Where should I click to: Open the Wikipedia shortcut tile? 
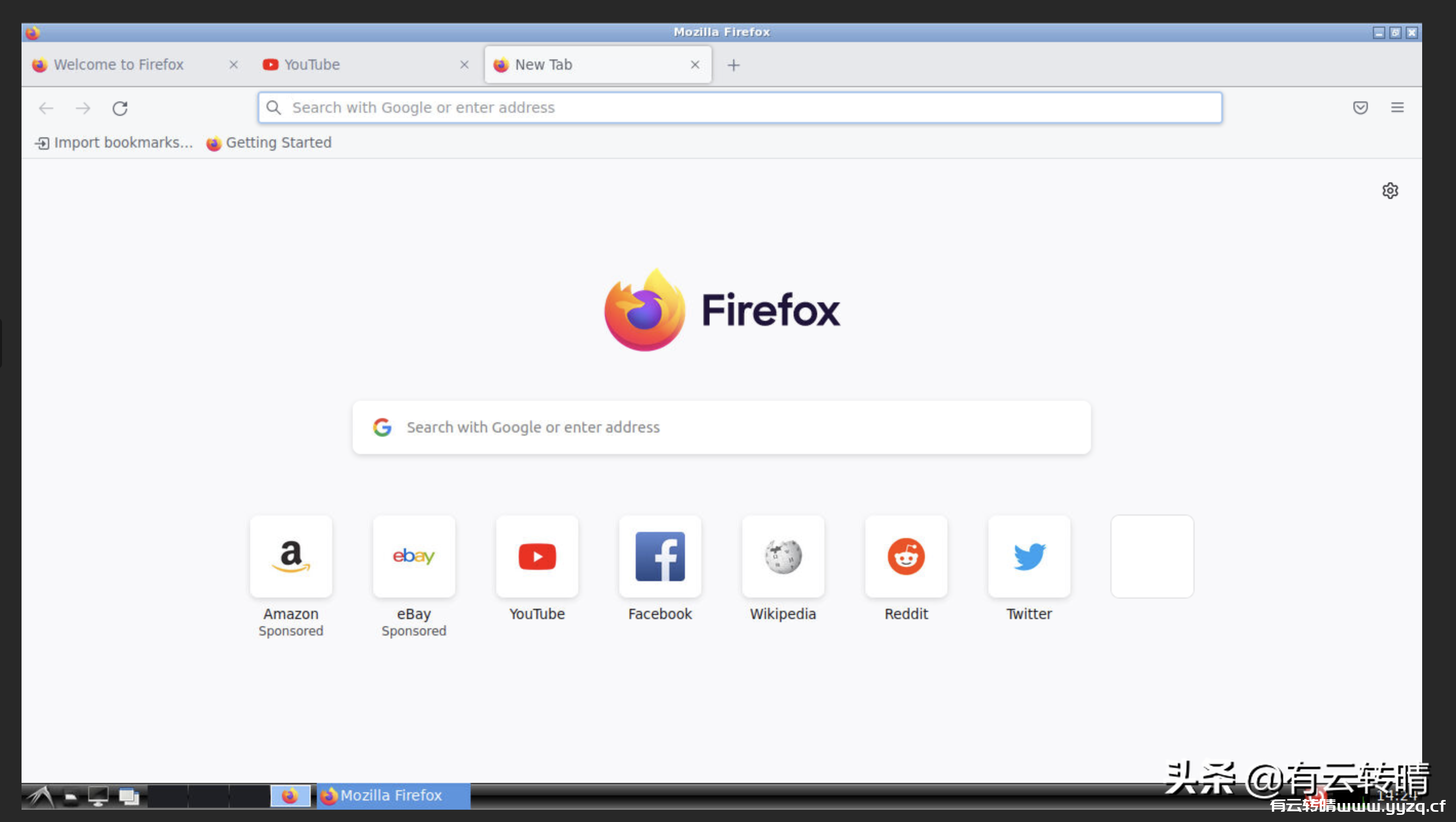(783, 557)
